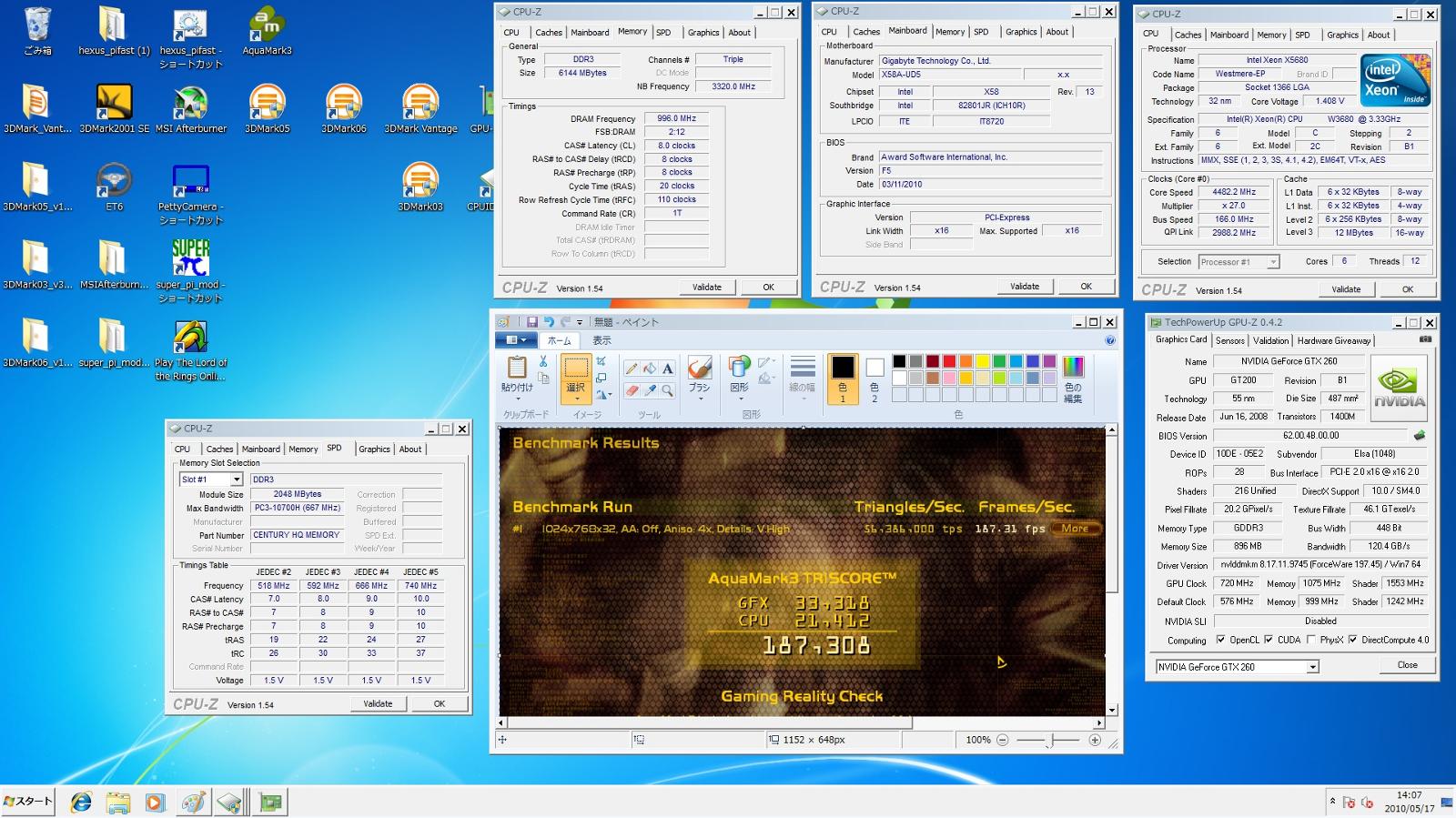Open Paint quick access toolbar customize arrow
Image resolution: width=1456 pixels, height=818 pixels.
click(580, 322)
